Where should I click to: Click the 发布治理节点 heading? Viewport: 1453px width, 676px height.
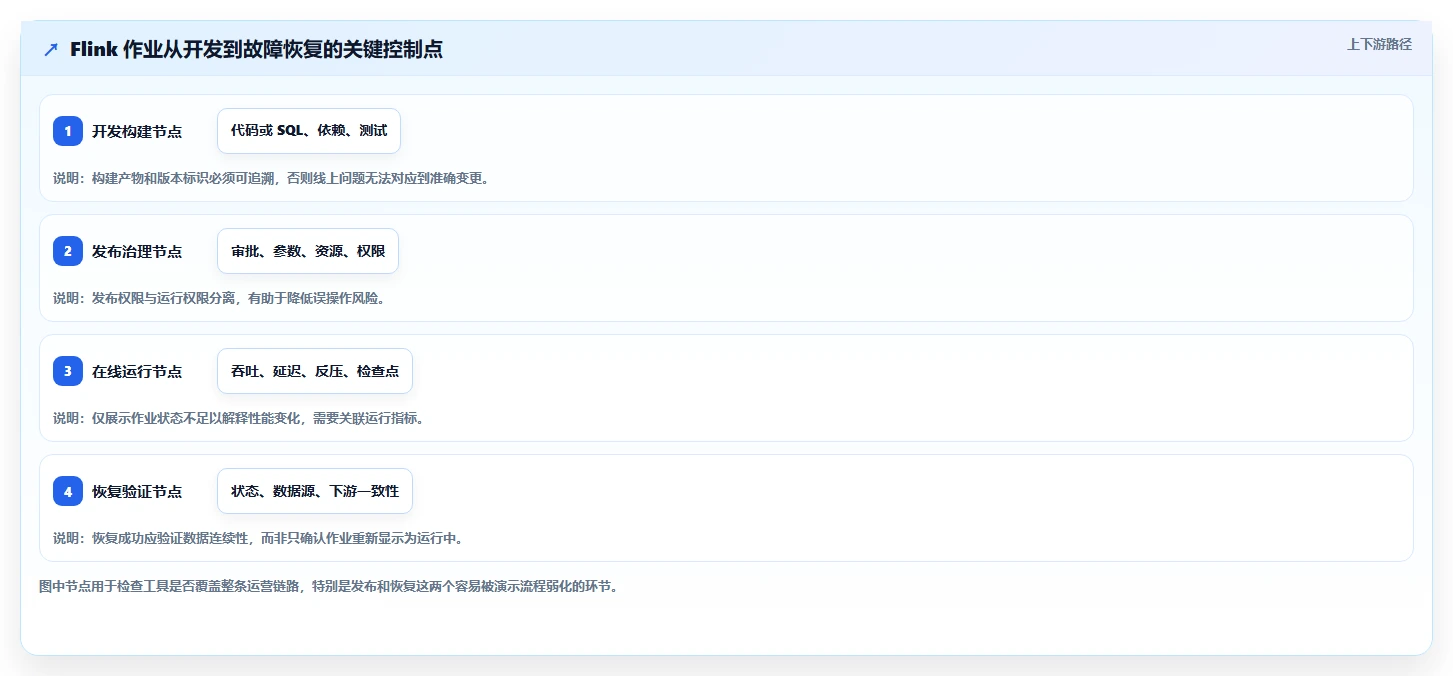click(x=137, y=251)
